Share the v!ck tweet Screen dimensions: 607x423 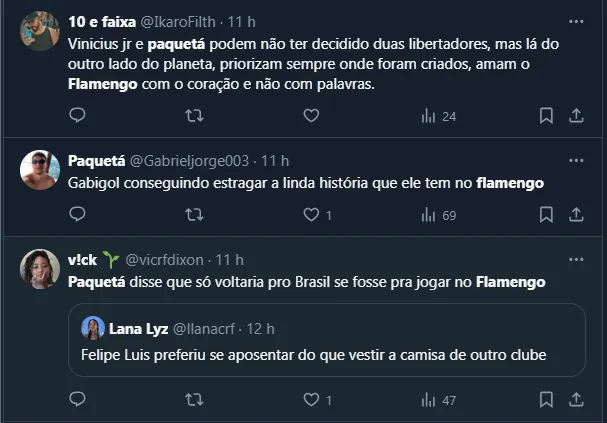(x=576, y=400)
